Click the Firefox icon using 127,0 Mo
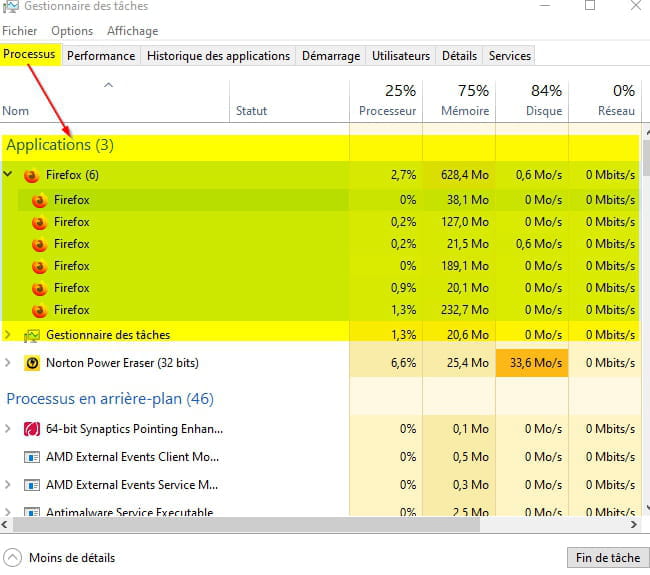 (39, 223)
